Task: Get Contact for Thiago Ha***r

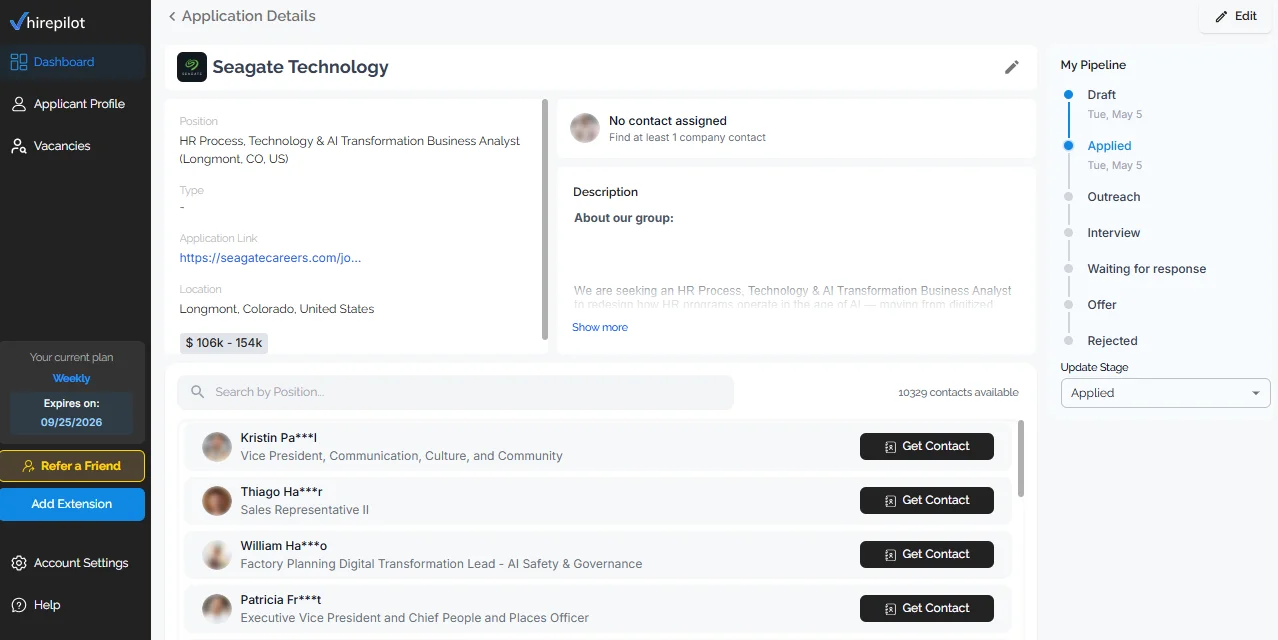Action: [927, 500]
